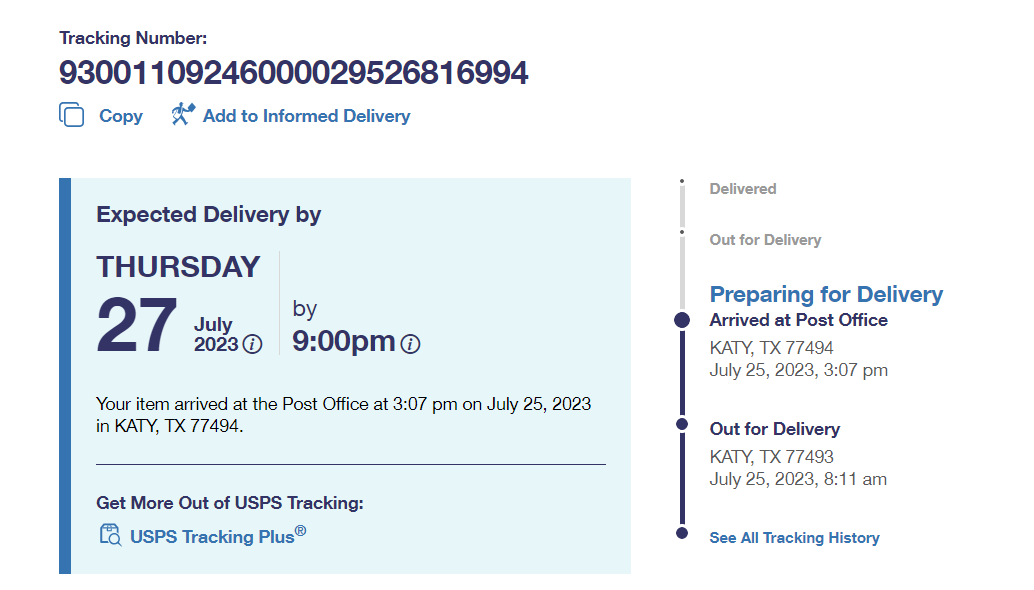Click the Expected Delivery by heading
Image resolution: width=1034 pixels, height=590 pixels.
tap(208, 214)
